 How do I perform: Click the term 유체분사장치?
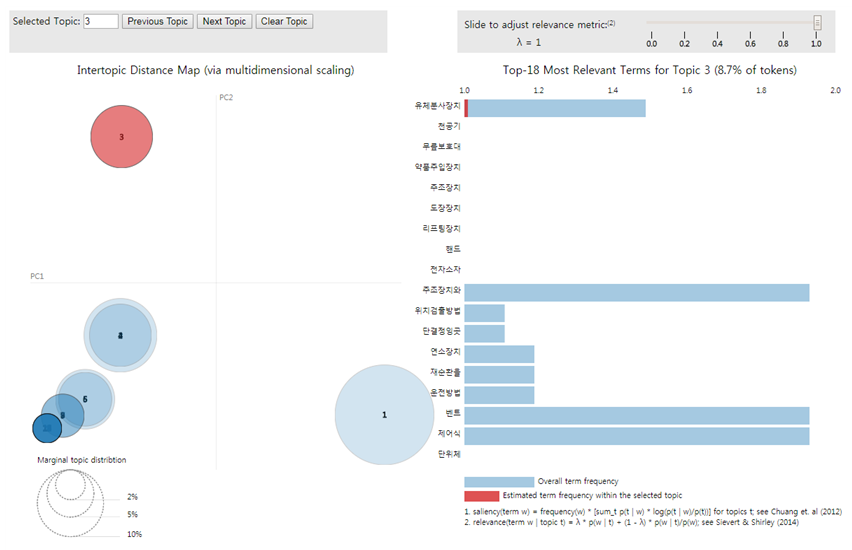tap(437, 105)
